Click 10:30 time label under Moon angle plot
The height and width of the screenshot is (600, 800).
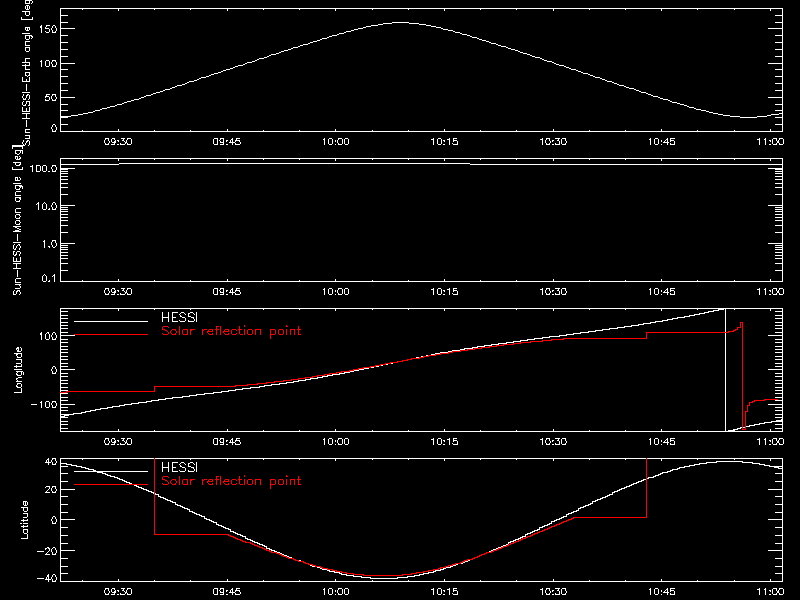pyautogui.click(x=553, y=291)
